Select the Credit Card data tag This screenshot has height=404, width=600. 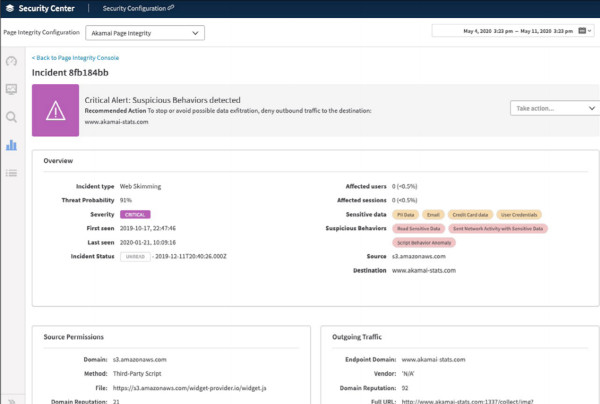click(x=470, y=215)
